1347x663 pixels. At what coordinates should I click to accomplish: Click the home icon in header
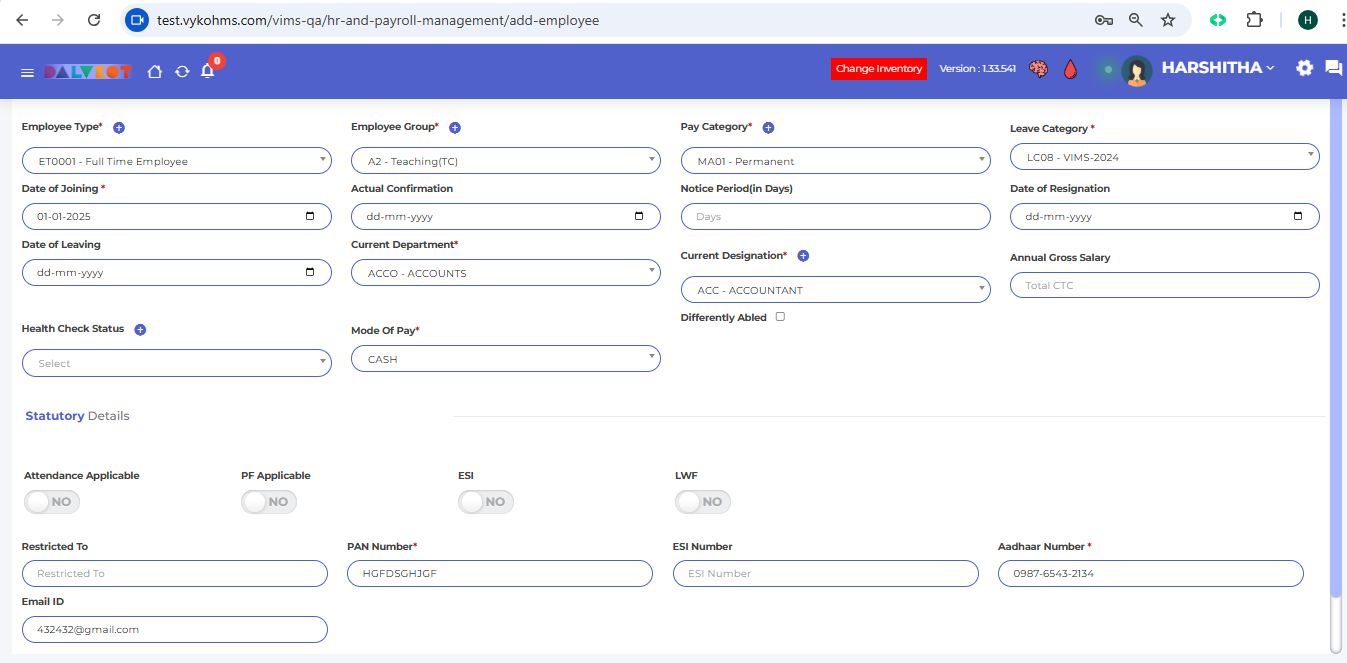click(154, 71)
